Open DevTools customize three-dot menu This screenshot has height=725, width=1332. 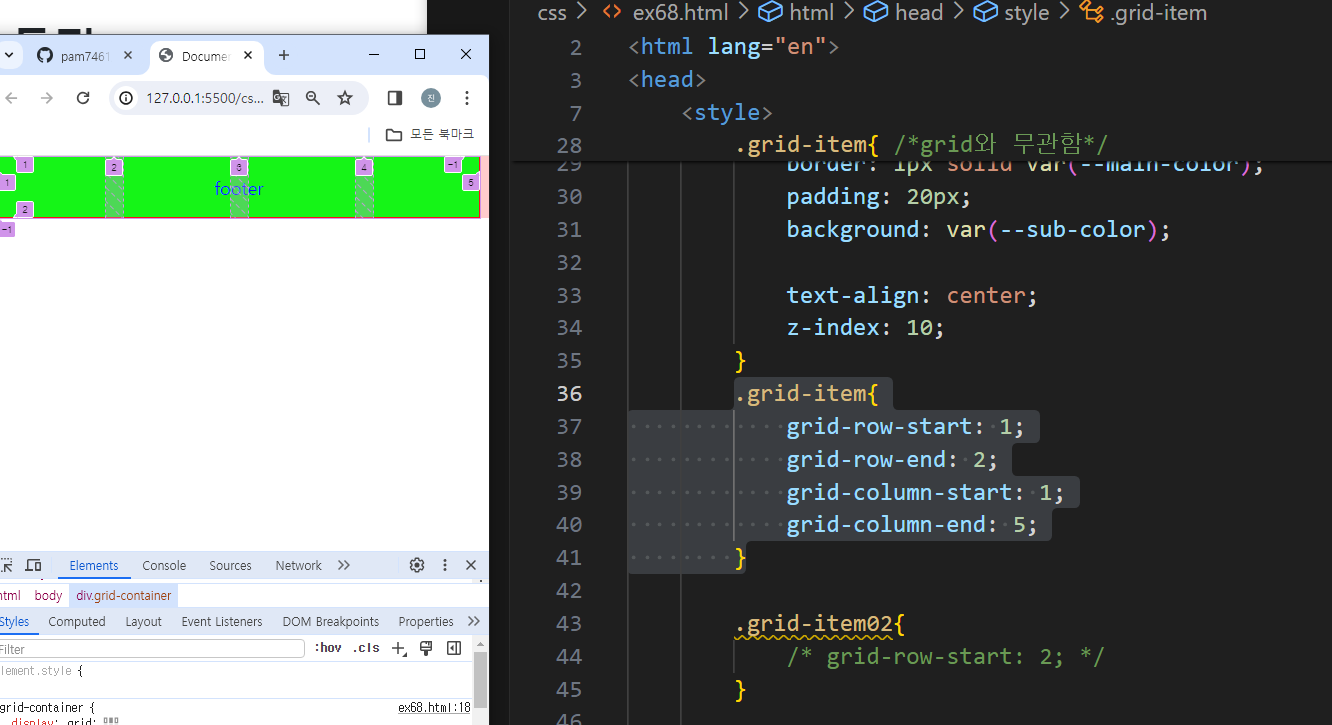(x=445, y=565)
